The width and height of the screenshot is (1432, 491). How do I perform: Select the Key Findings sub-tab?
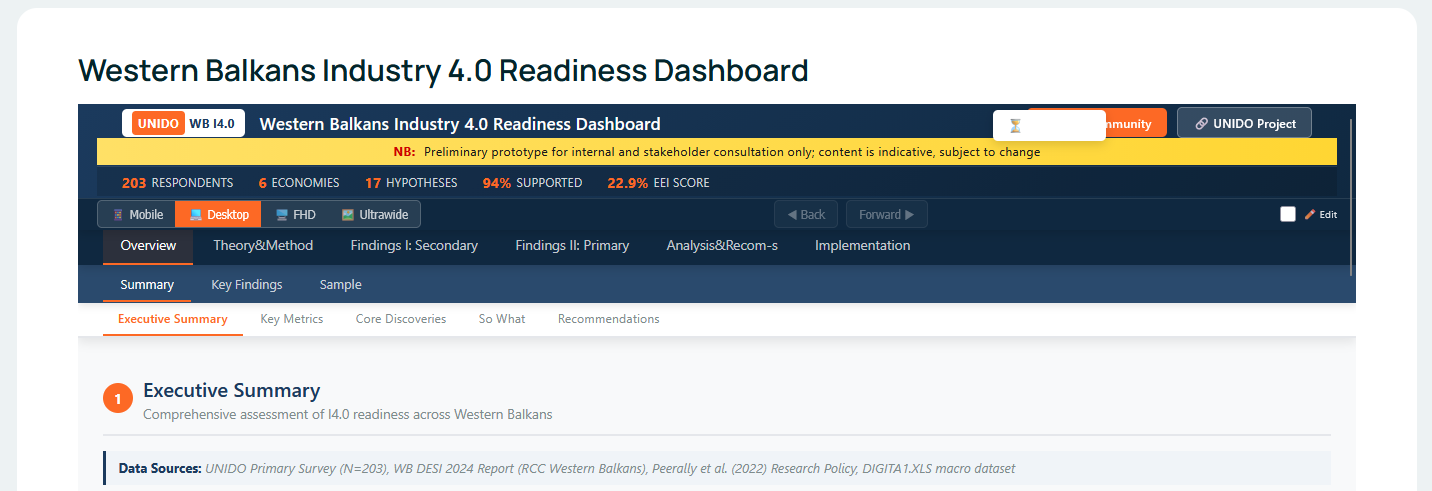(247, 284)
